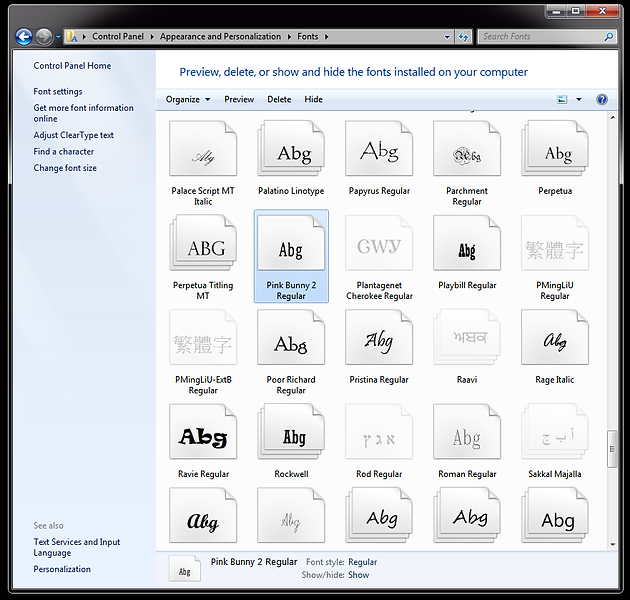Select the Parchment Regular font icon
This screenshot has width=630, height=600.
467,148
